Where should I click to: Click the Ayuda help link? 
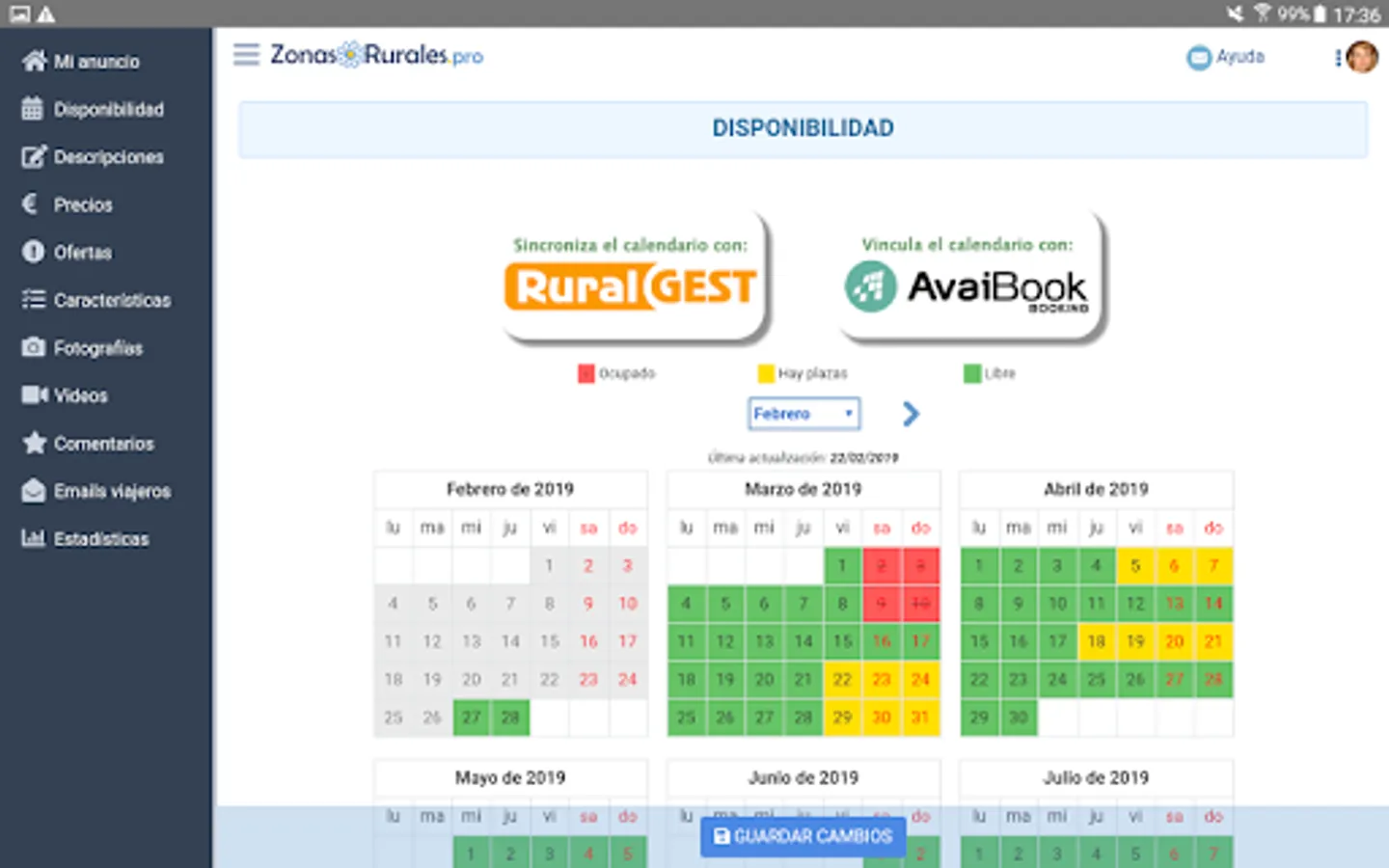[1239, 57]
